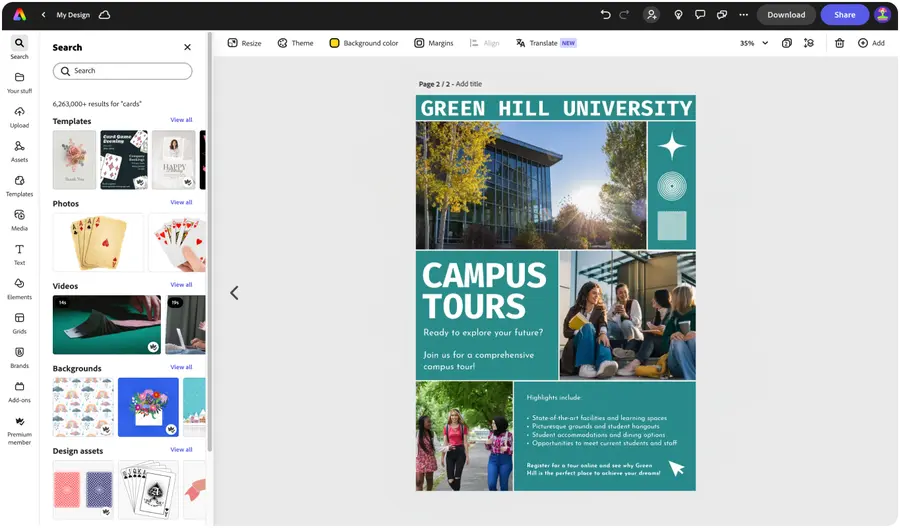Open the 35% zoom level dropdown
Screen dimensions: 900x528
click(754, 43)
